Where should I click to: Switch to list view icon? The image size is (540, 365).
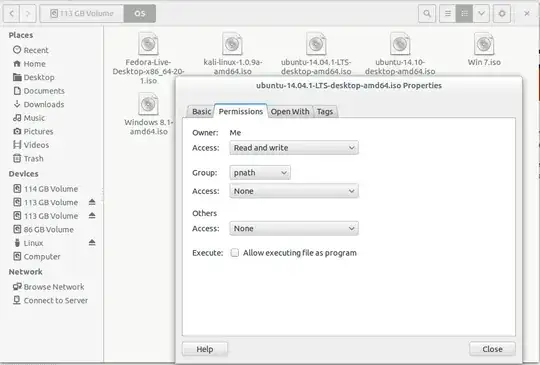pos(447,14)
